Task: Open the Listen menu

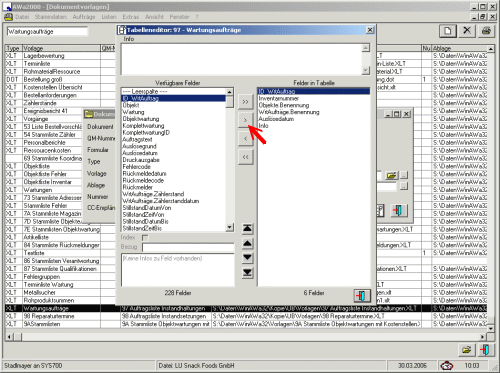Action: [109, 17]
